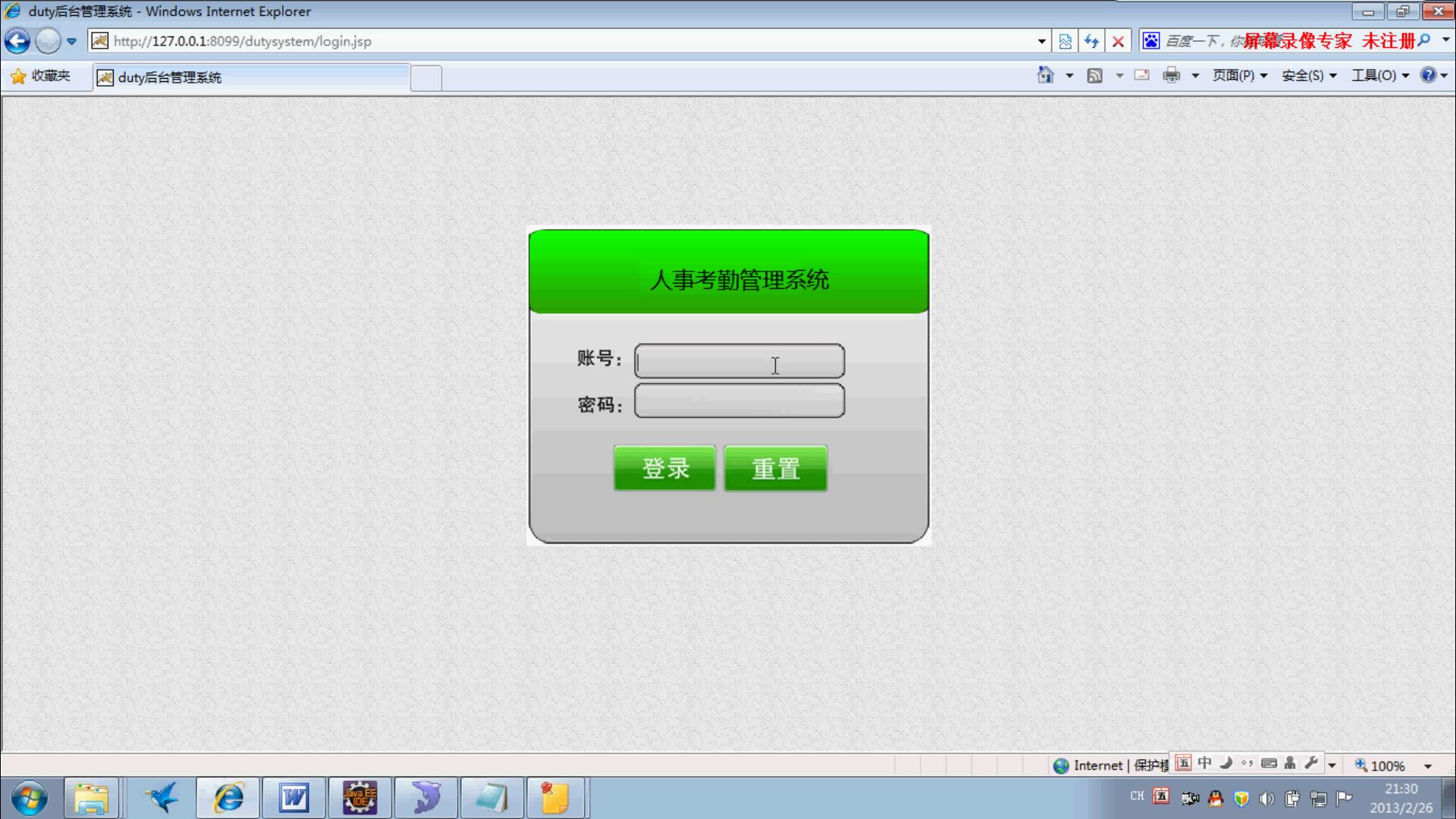Click the green 重置 reset button
The image size is (1456, 819).
coord(775,468)
